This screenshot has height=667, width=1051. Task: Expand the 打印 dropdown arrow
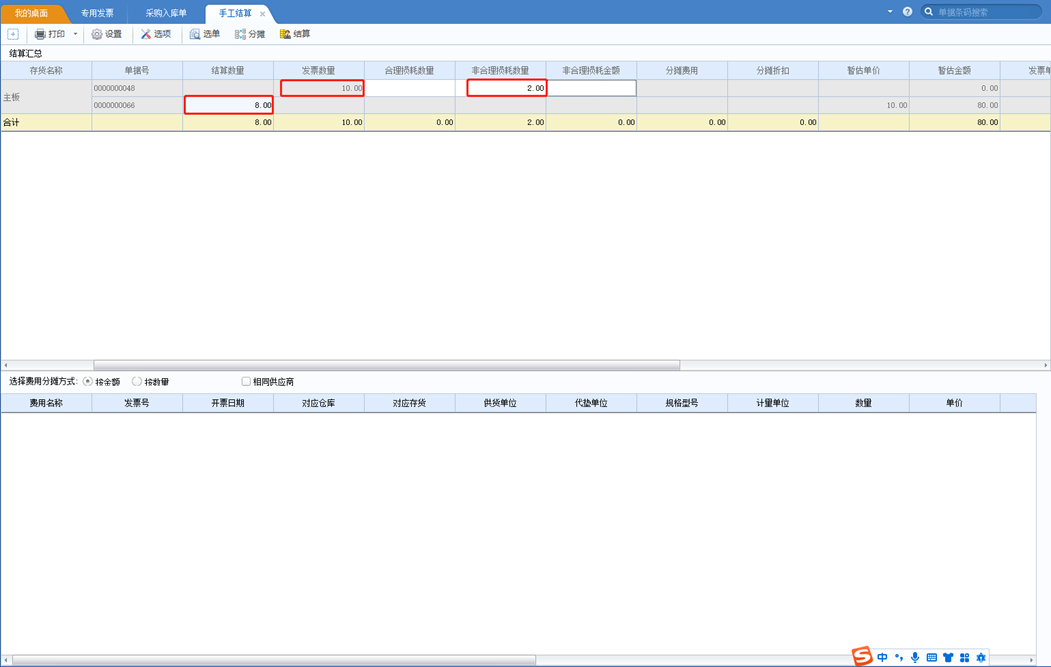tap(75, 34)
